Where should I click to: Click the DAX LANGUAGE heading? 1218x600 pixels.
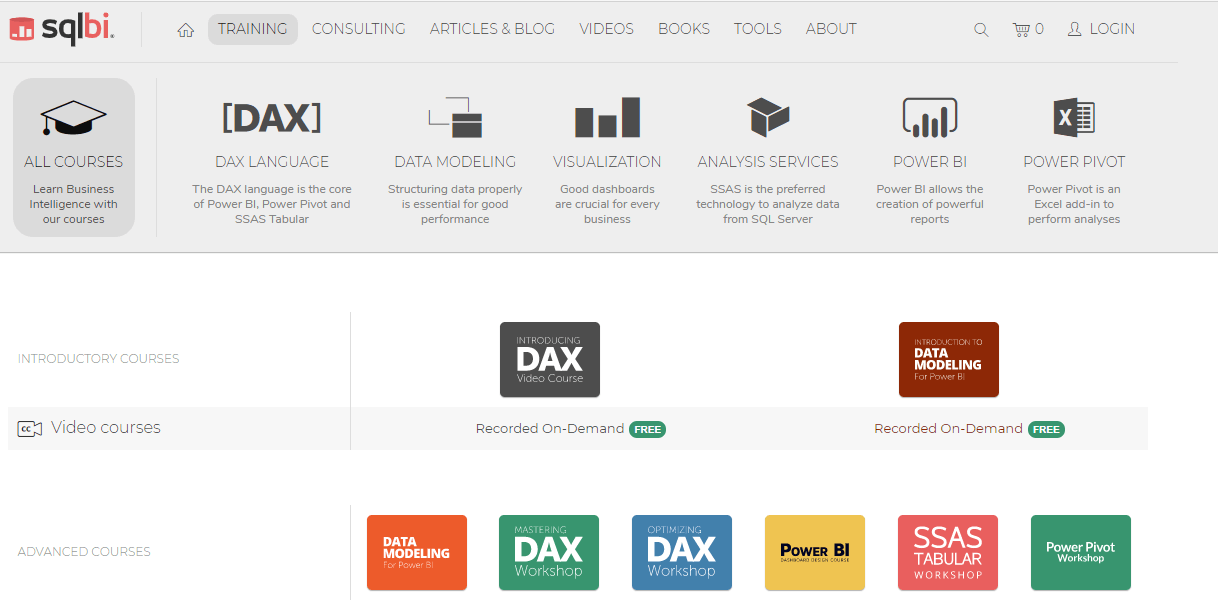272,162
